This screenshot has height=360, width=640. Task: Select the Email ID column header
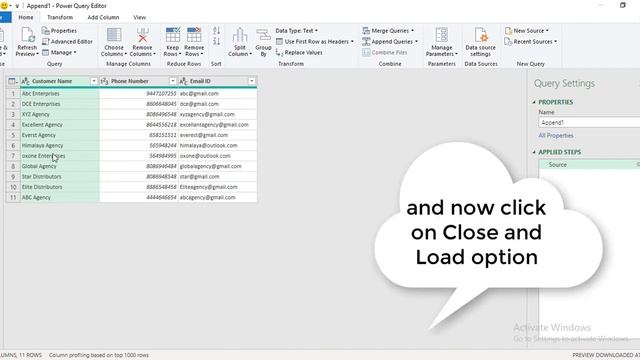218,81
